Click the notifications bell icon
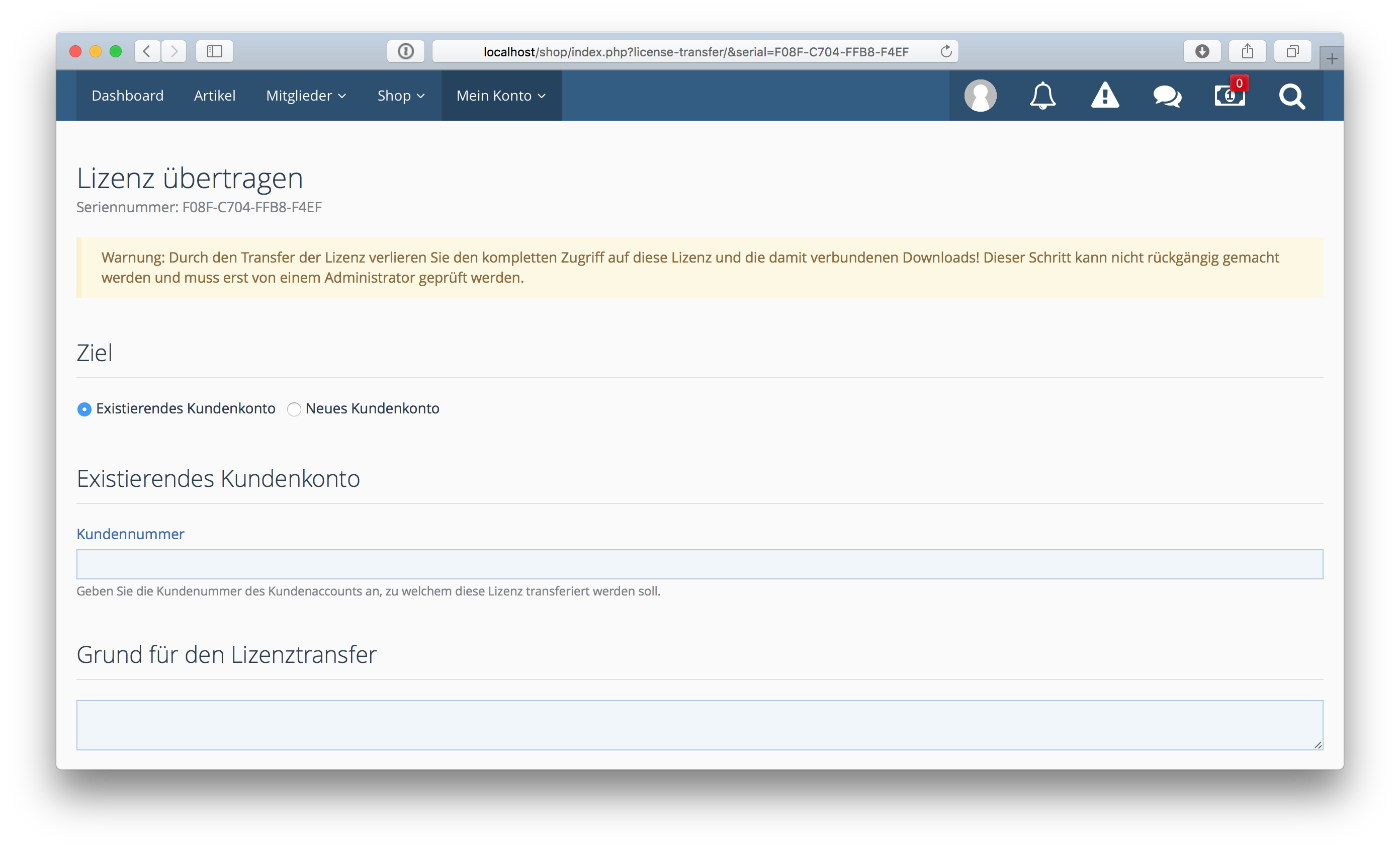The image size is (1400, 850). (x=1042, y=96)
